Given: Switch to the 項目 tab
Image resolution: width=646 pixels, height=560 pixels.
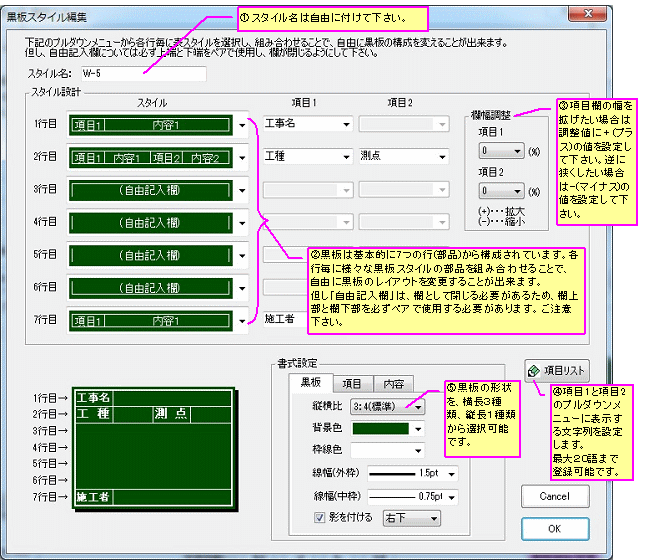Looking at the screenshot, I should [x=352, y=384].
